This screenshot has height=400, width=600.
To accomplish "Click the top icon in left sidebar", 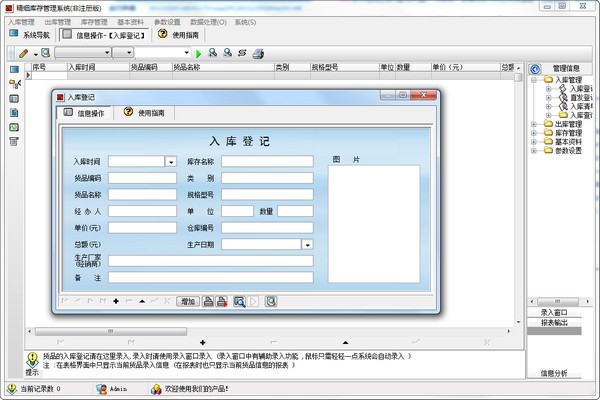I will click(x=13, y=70).
